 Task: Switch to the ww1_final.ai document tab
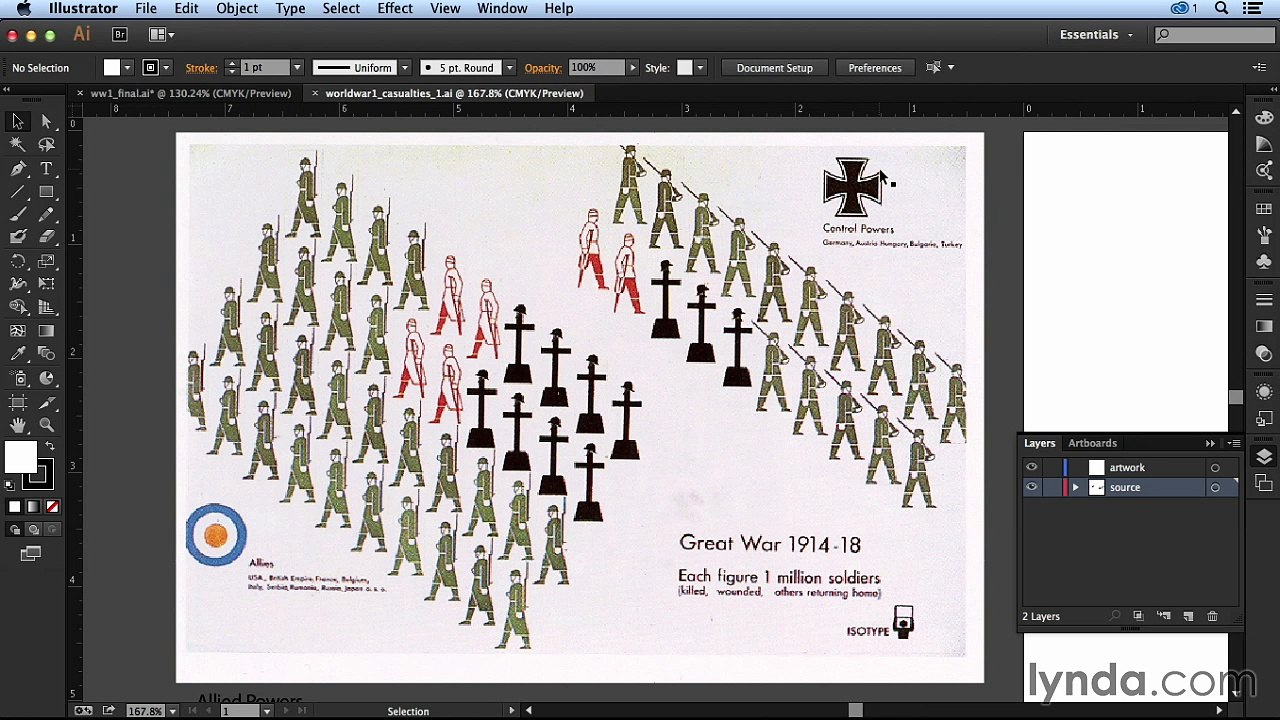point(190,93)
